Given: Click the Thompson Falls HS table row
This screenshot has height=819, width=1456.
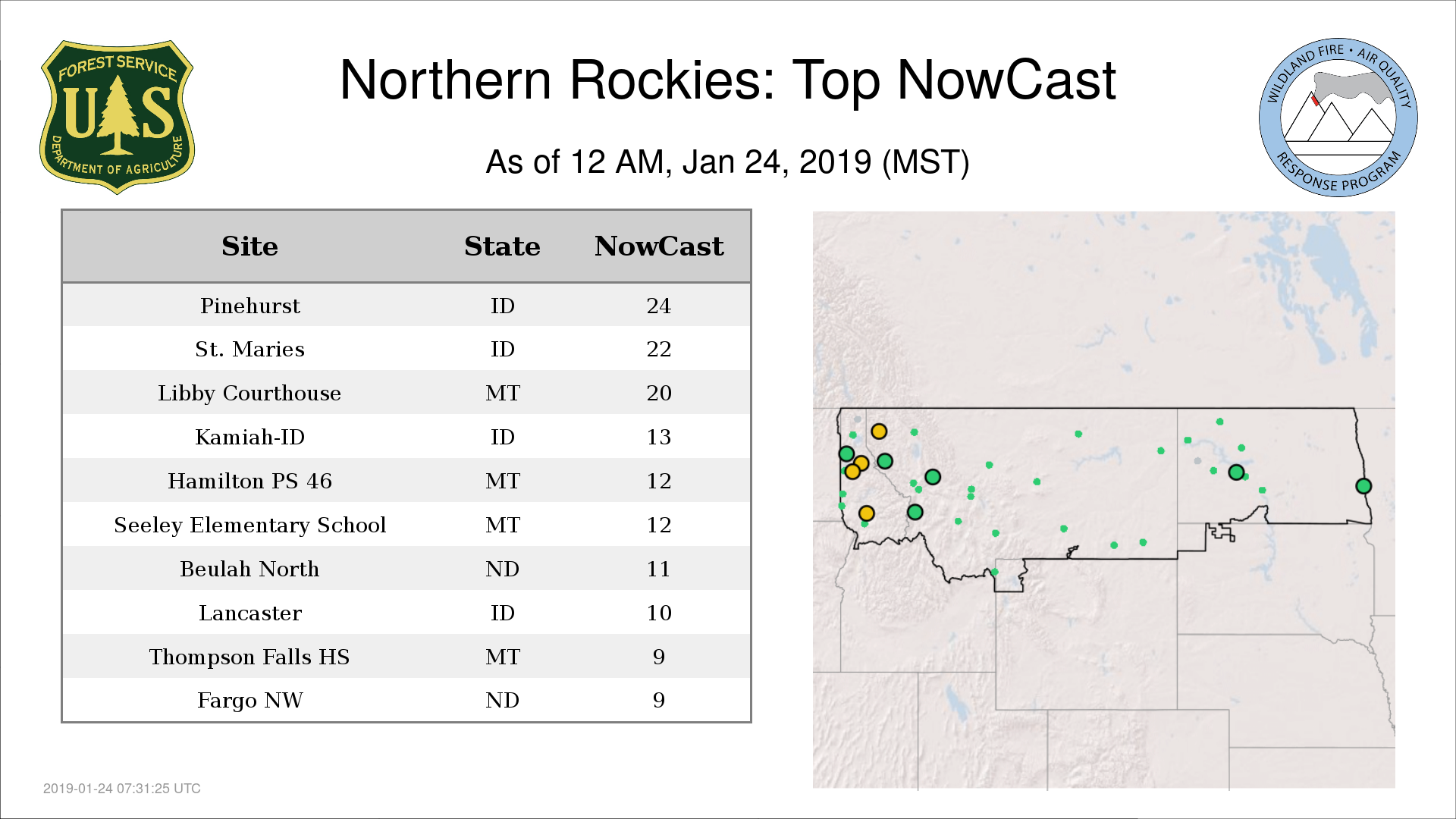Looking at the screenshot, I should click(x=250, y=657).
